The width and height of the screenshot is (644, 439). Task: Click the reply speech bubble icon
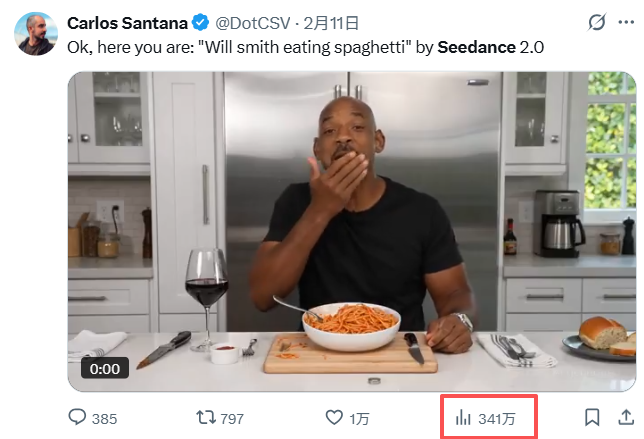(x=77, y=418)
